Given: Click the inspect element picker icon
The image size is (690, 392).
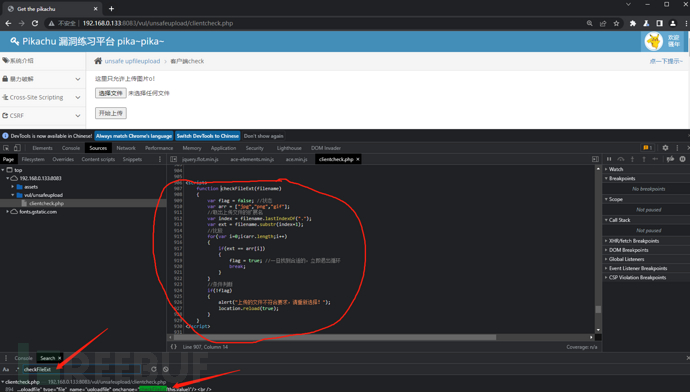Looking at the screenshot, I should pos(6,148).
